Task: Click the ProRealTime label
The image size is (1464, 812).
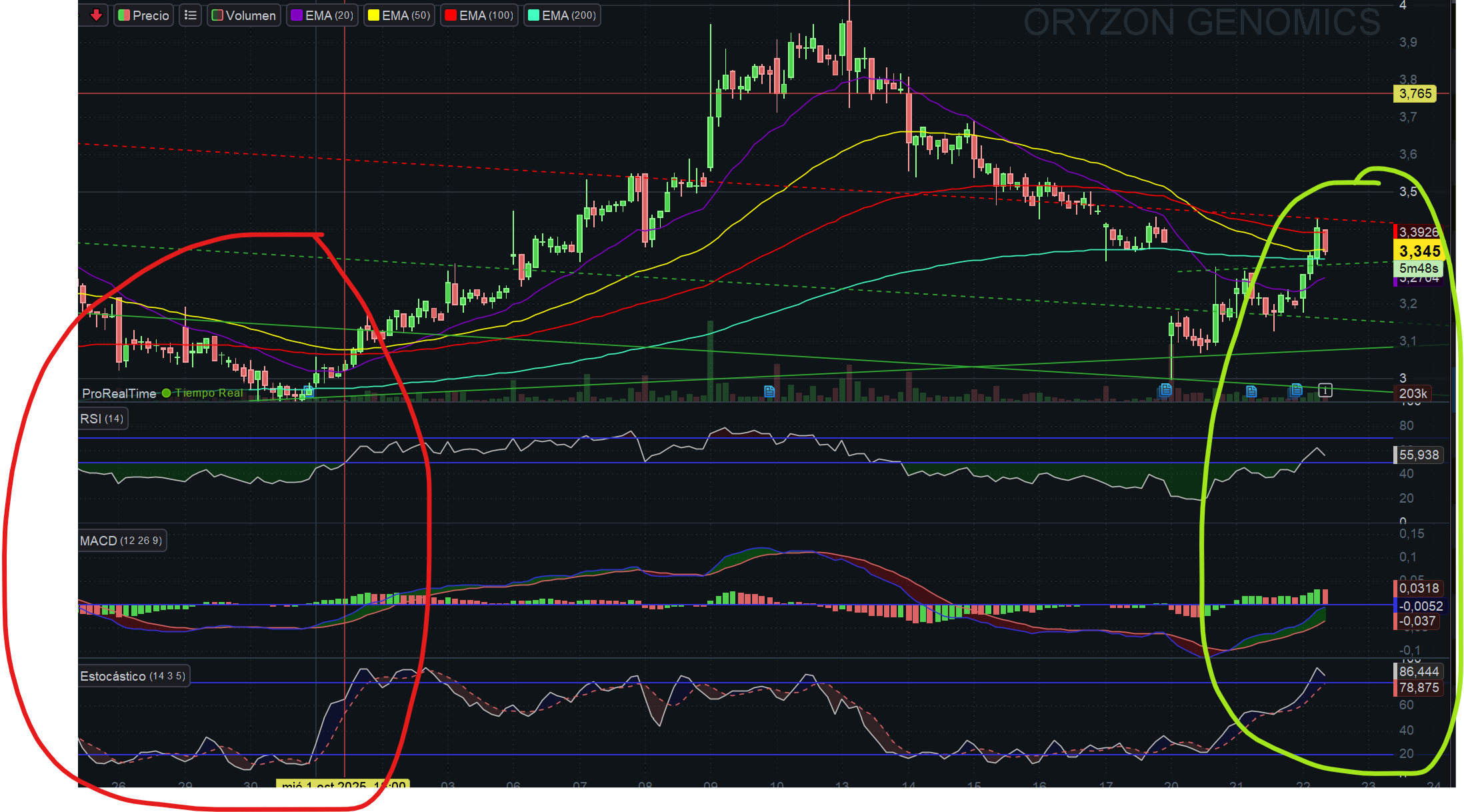Action: coord(119,393)
